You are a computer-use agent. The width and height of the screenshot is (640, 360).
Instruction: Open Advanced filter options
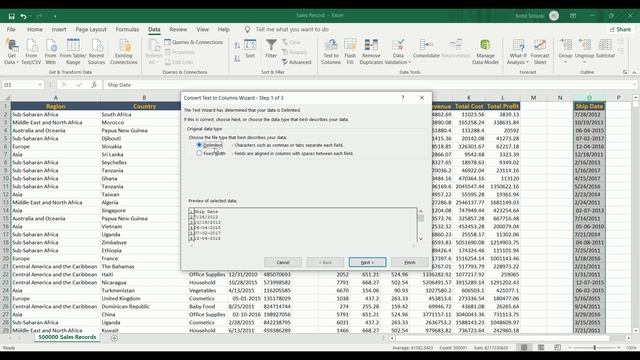tap(296, 62)
